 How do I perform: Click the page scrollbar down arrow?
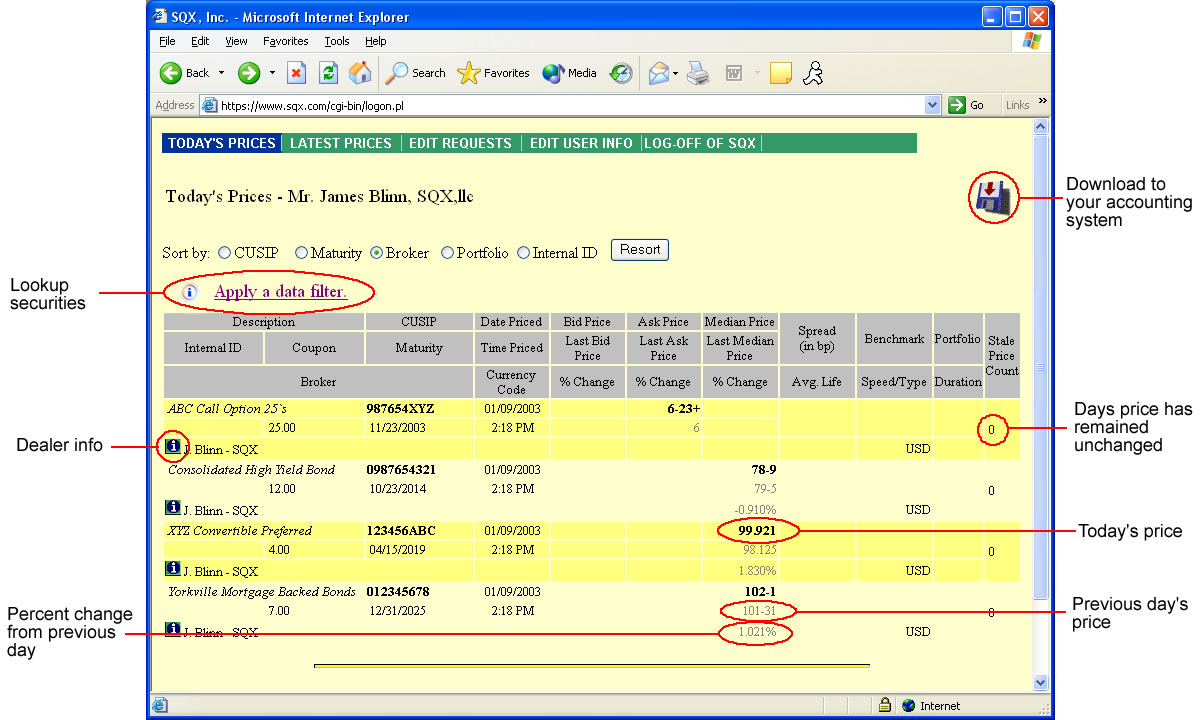[1040, 682]
